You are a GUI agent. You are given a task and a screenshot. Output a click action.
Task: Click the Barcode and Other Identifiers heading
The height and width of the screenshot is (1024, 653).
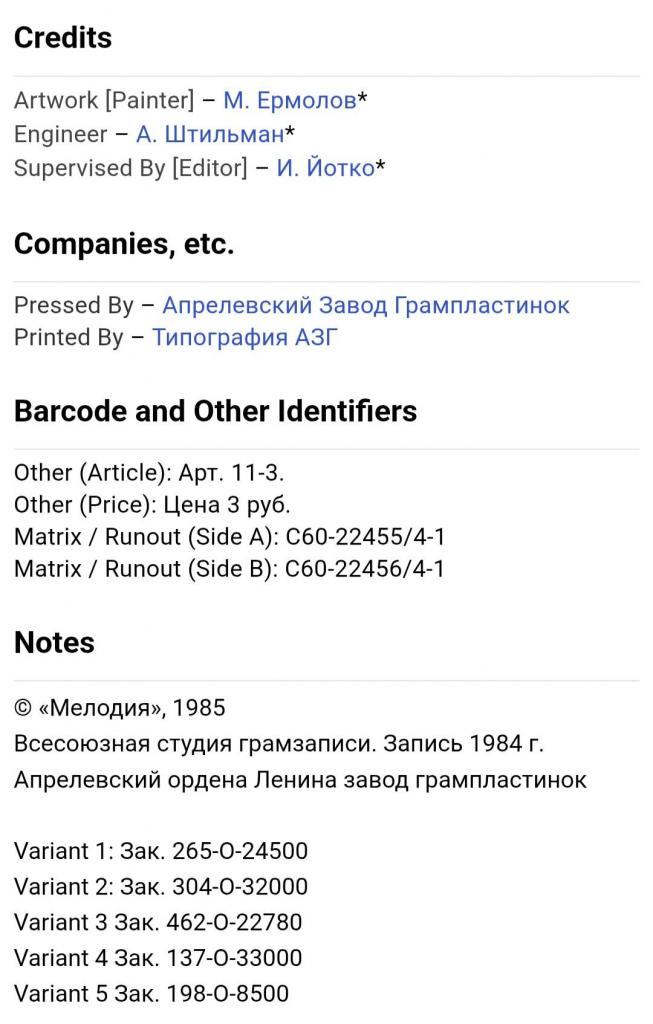215,411
